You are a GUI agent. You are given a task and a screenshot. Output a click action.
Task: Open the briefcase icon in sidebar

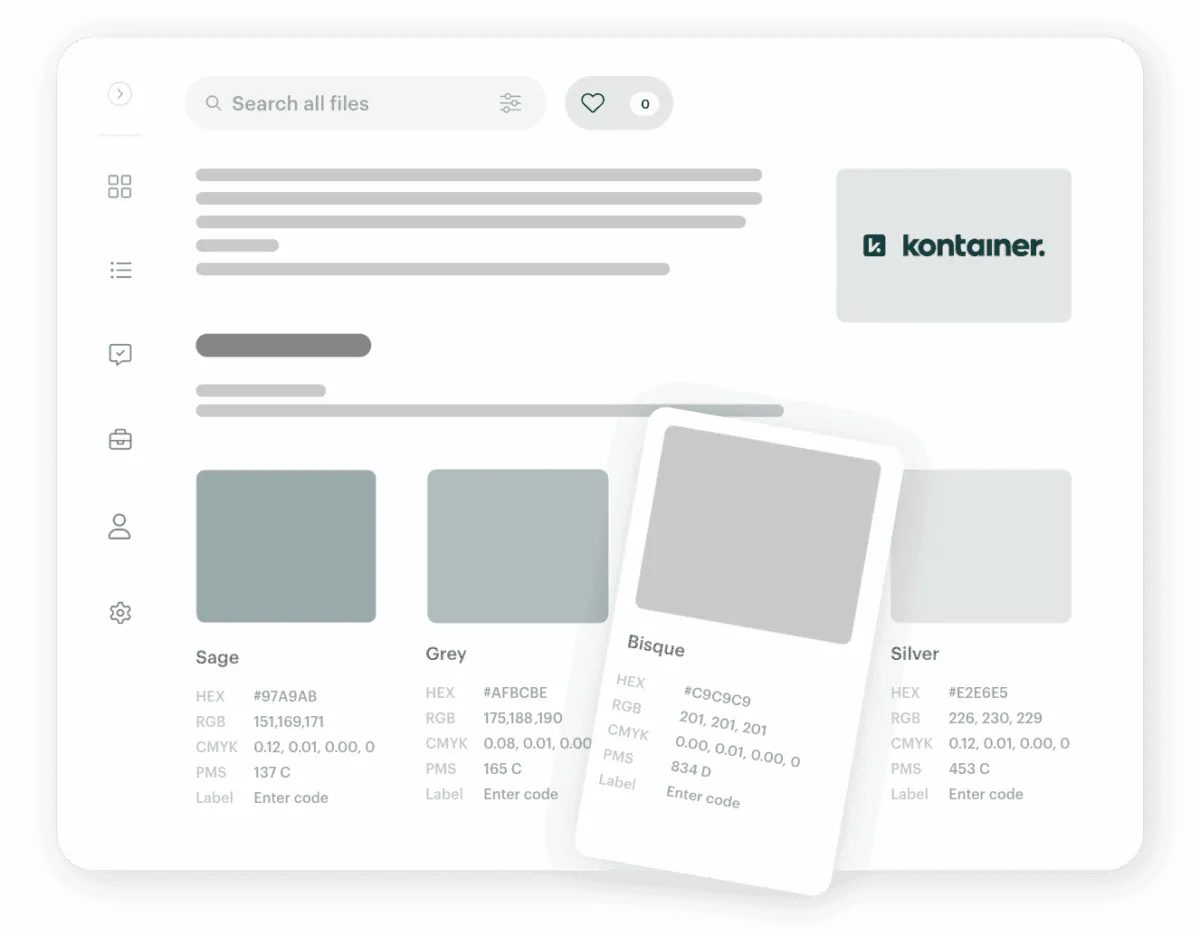point(120,440)
